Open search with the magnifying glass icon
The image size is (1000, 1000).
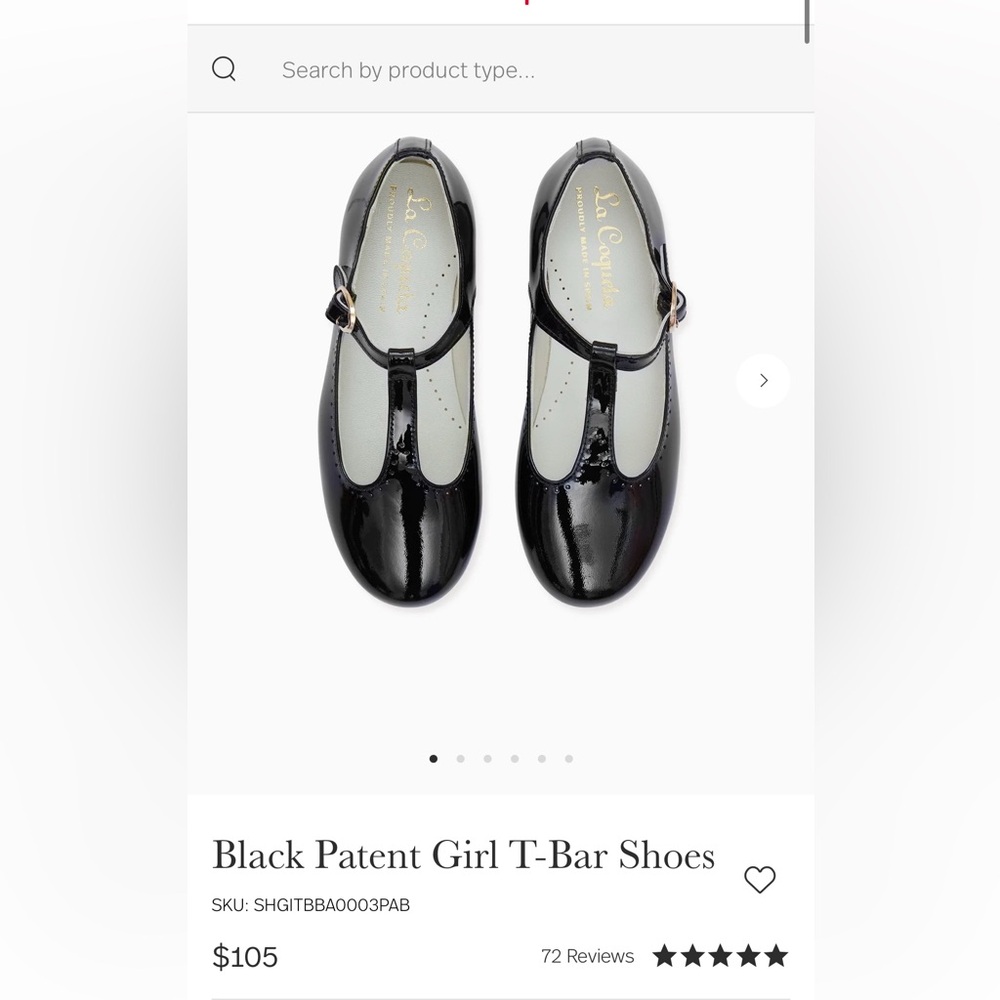point(224,68)
